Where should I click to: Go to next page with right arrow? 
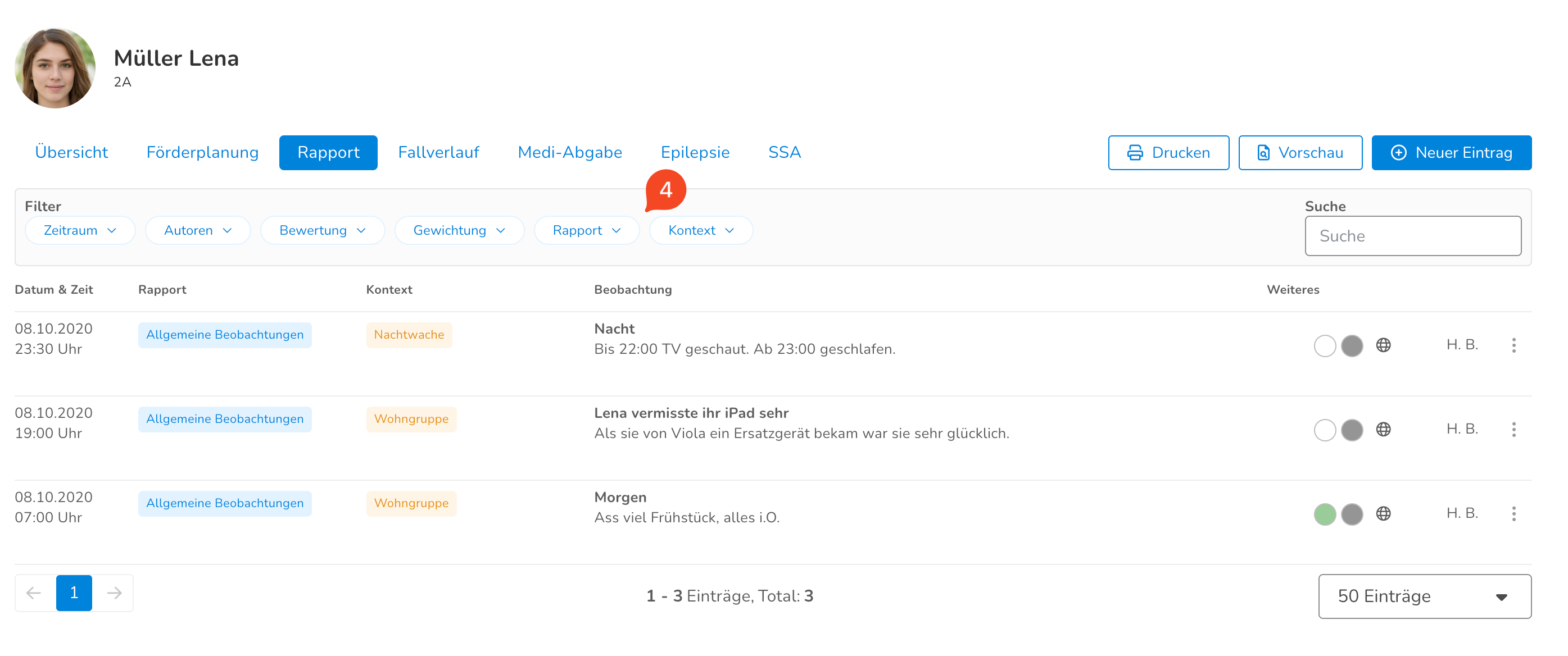(114, 593)
